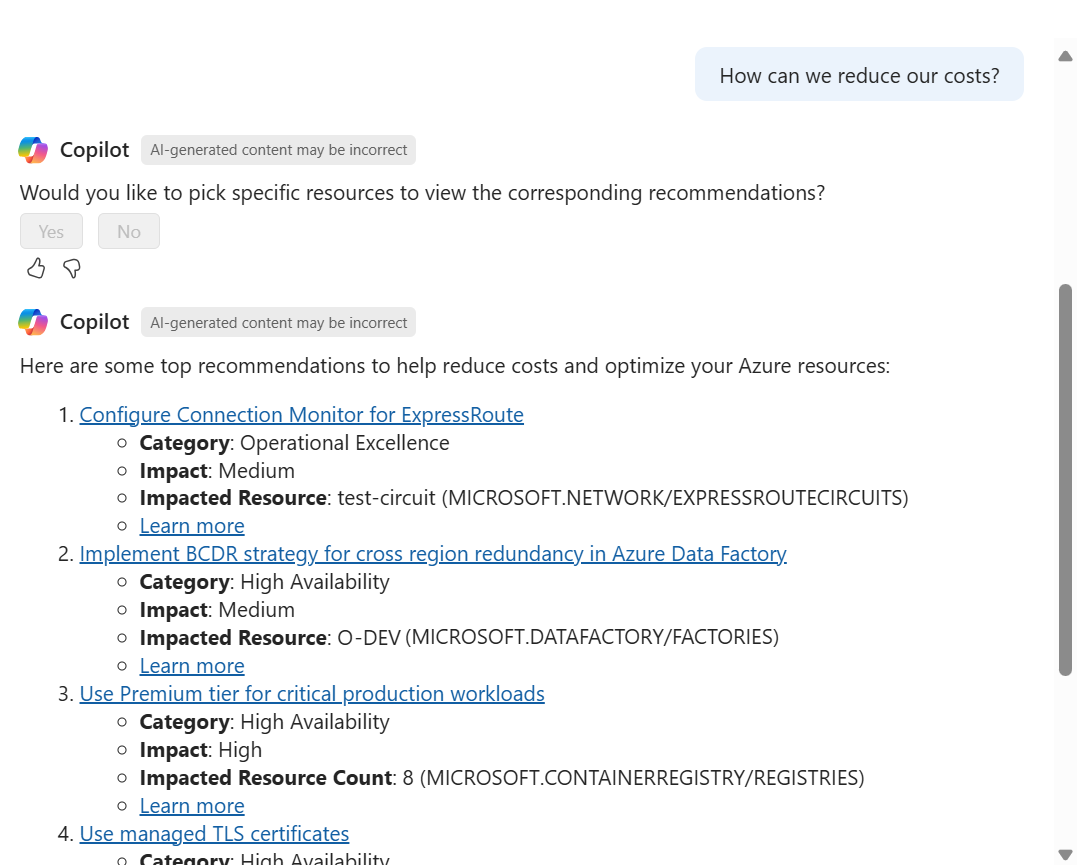Screen dimensions: 1086x865
Task: Click the thumbs up feedback icon
Action: (x=36, y=268)
